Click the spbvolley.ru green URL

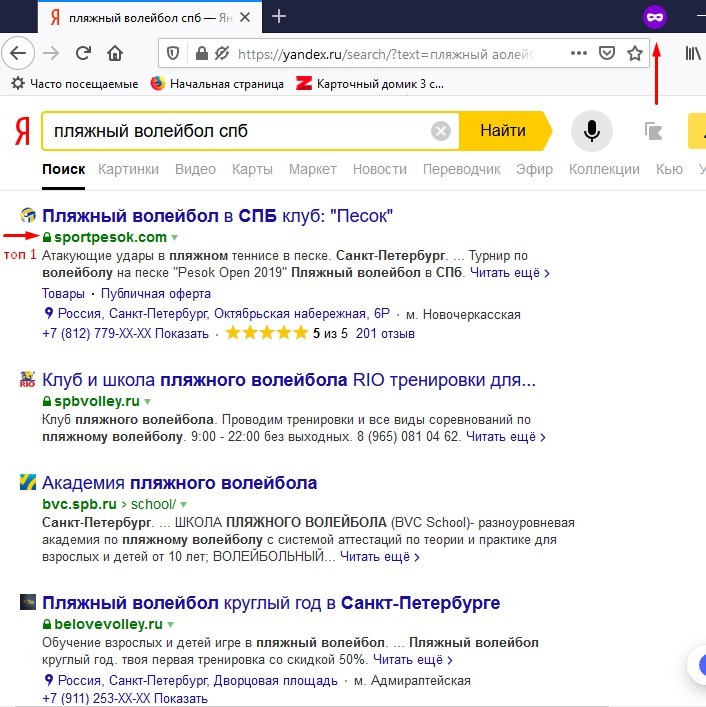(97, 401)
